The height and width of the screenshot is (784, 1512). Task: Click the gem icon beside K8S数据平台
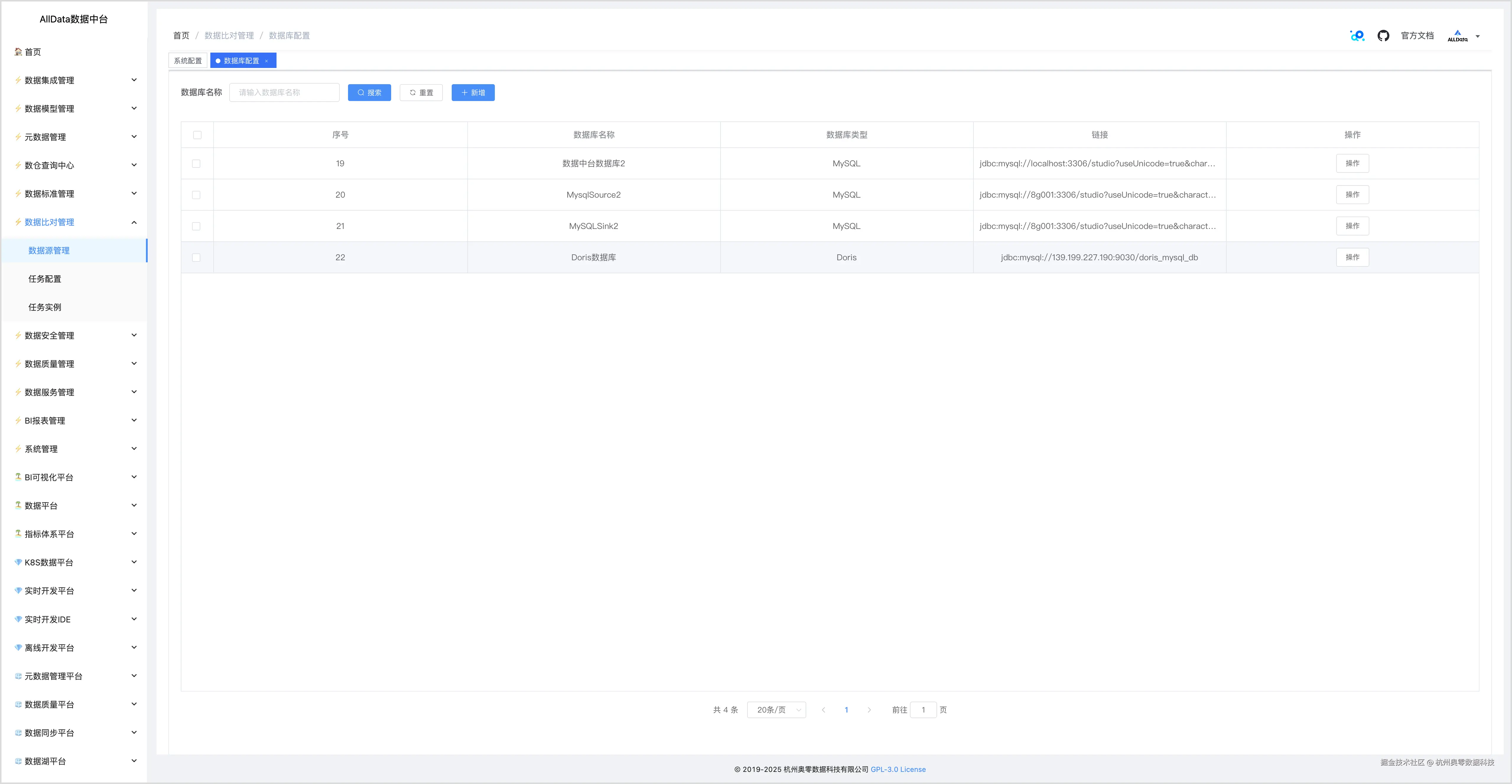pyautogui.click(x=18, y=562)
